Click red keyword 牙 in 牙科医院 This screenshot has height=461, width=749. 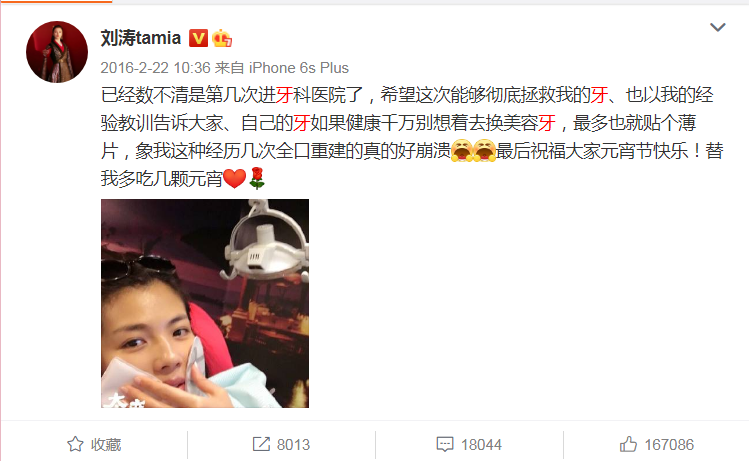pos(284,95)
